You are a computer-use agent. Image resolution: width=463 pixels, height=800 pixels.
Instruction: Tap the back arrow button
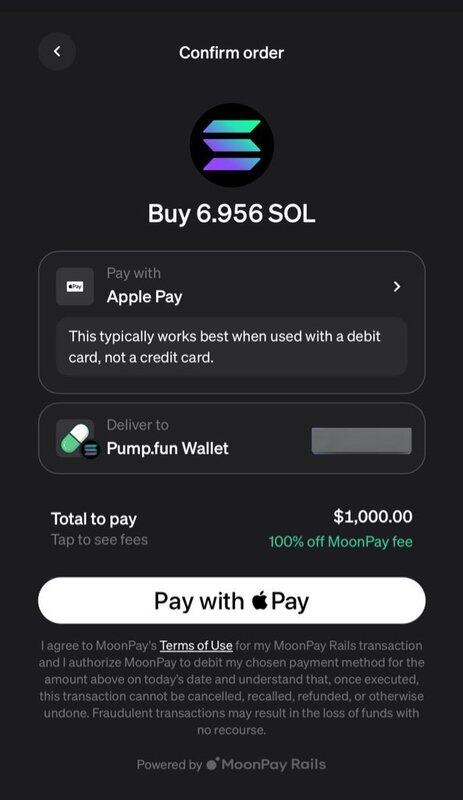(57, 52)
